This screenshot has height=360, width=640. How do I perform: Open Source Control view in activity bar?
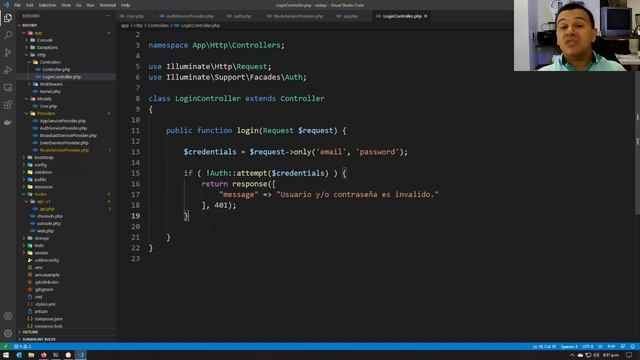coord(8,53)
